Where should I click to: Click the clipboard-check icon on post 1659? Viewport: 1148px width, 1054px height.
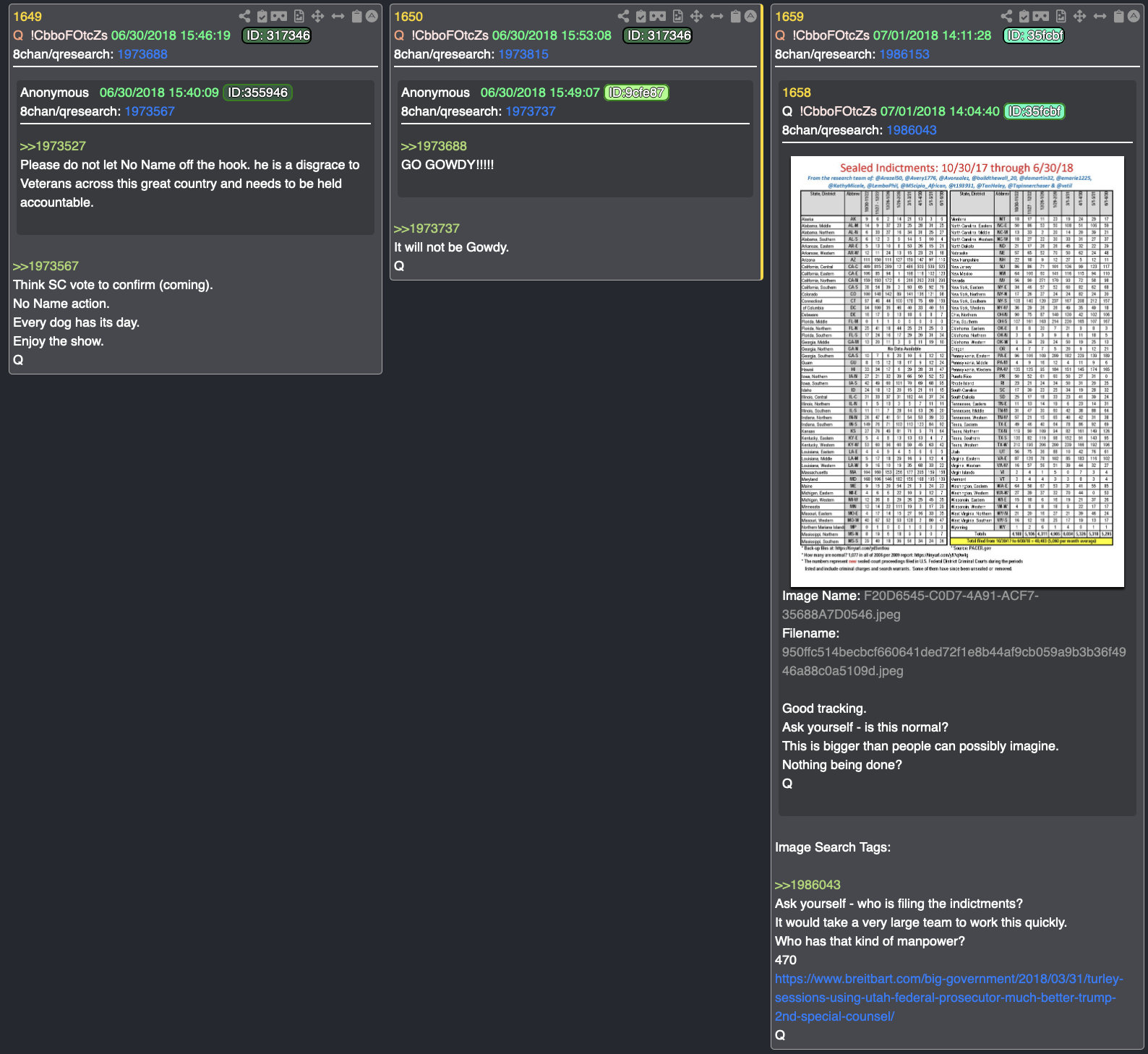(x=1024, y=16)
